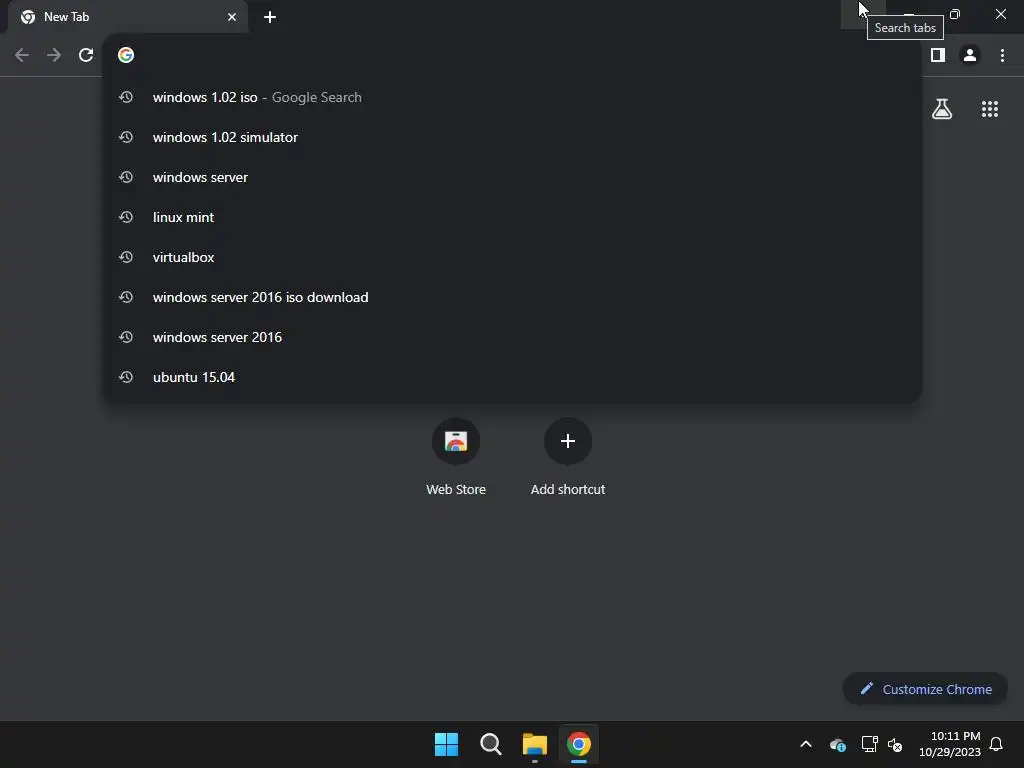Choose 'ubuntu 15.04' suggestion
This screenshot has width=1024, height=768.
(x=512, y=377)
